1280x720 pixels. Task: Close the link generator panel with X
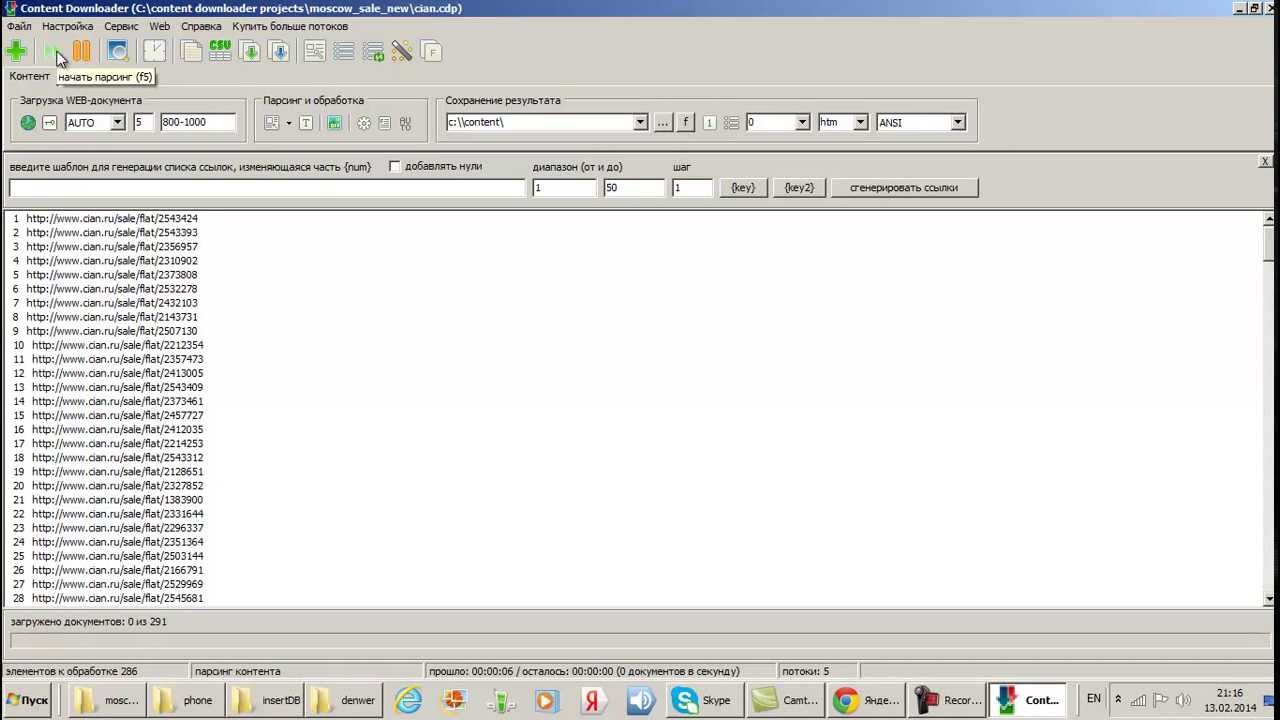coord(1265,161)
